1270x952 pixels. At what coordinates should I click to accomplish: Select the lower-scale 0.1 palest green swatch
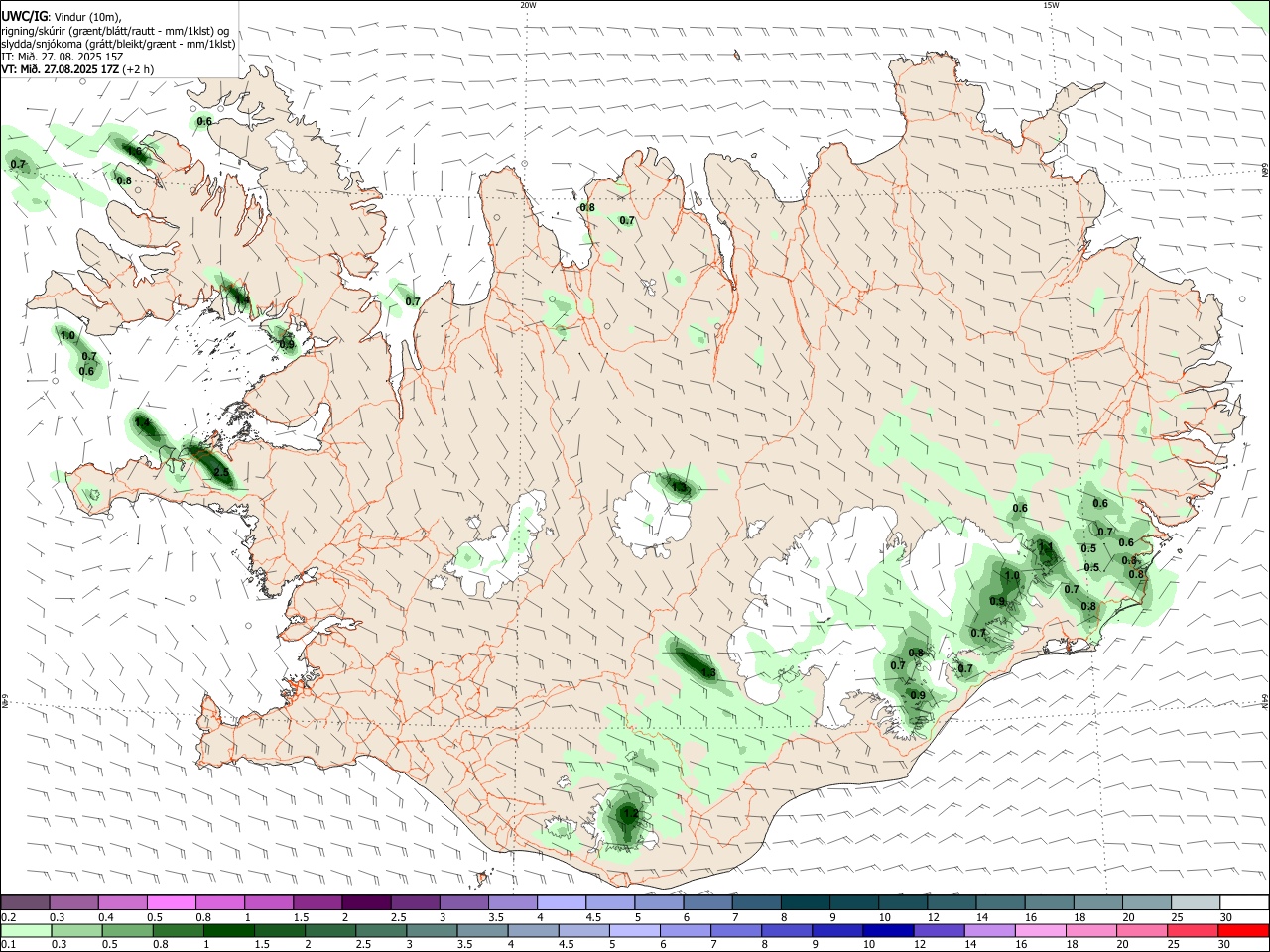27,931
